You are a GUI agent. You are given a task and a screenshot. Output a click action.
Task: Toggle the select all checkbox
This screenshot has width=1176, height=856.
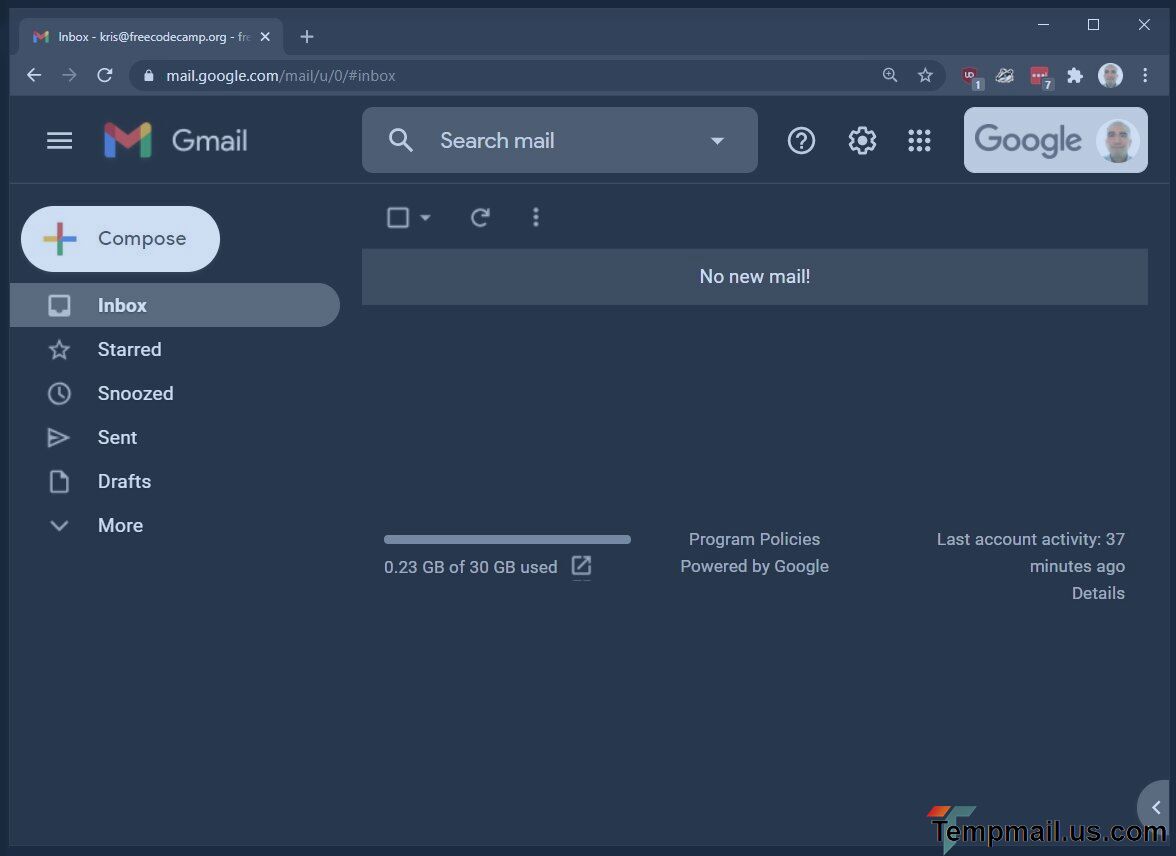tap(398, 217)
